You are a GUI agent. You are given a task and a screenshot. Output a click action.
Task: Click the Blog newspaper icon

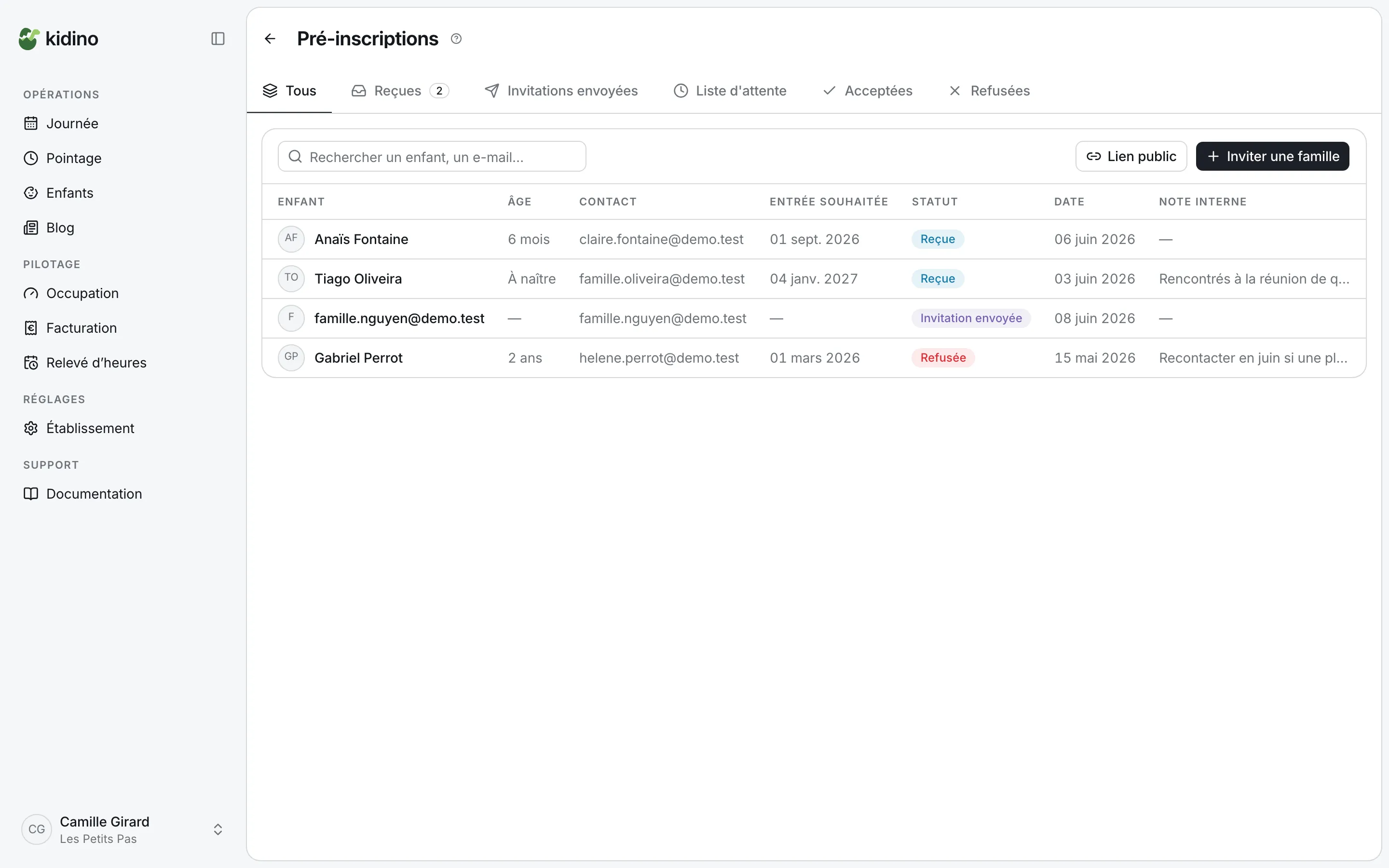[x=31, y=227]
